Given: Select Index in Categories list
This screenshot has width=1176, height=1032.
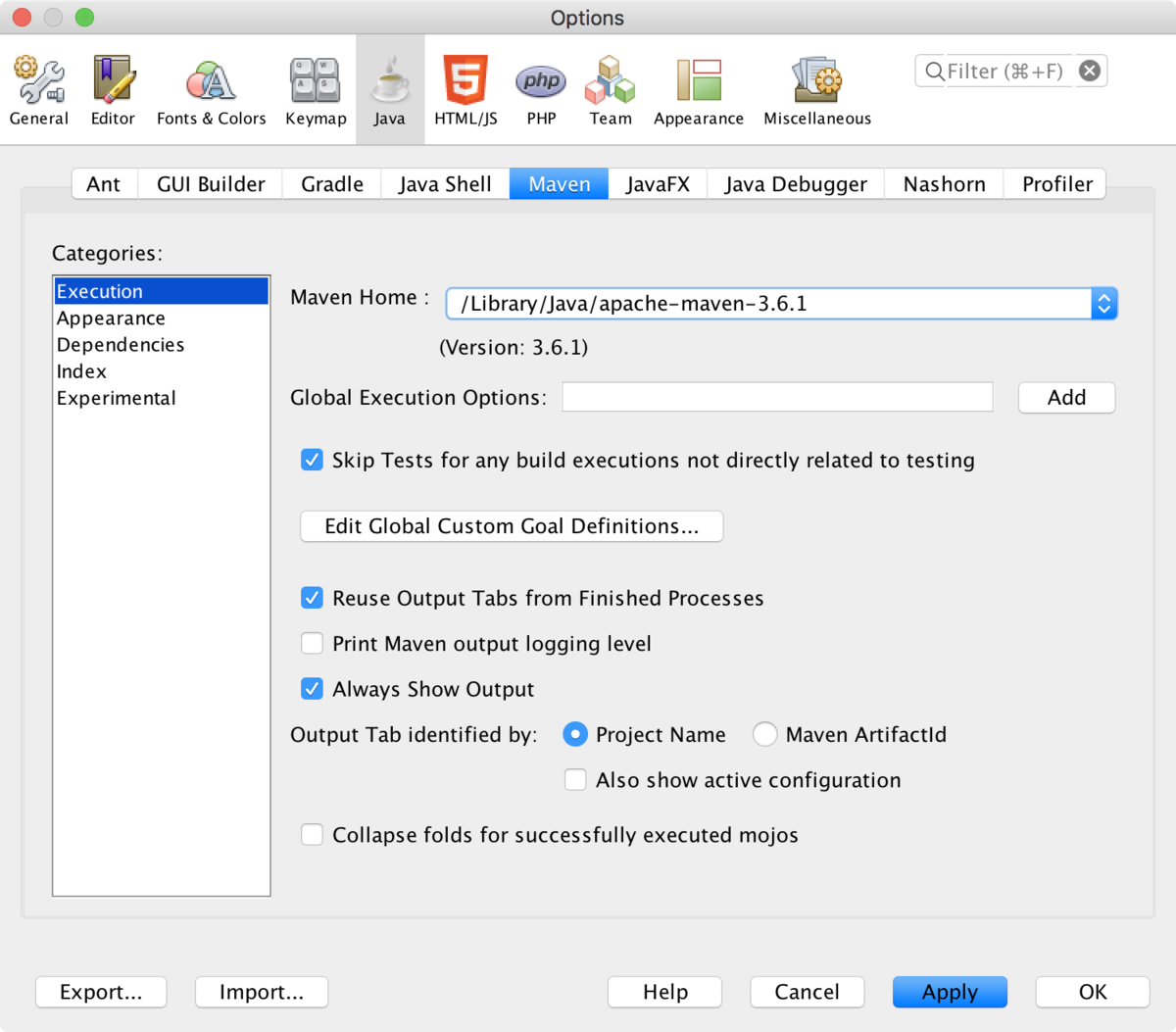Looking at the screenshot, I should 161,371.
